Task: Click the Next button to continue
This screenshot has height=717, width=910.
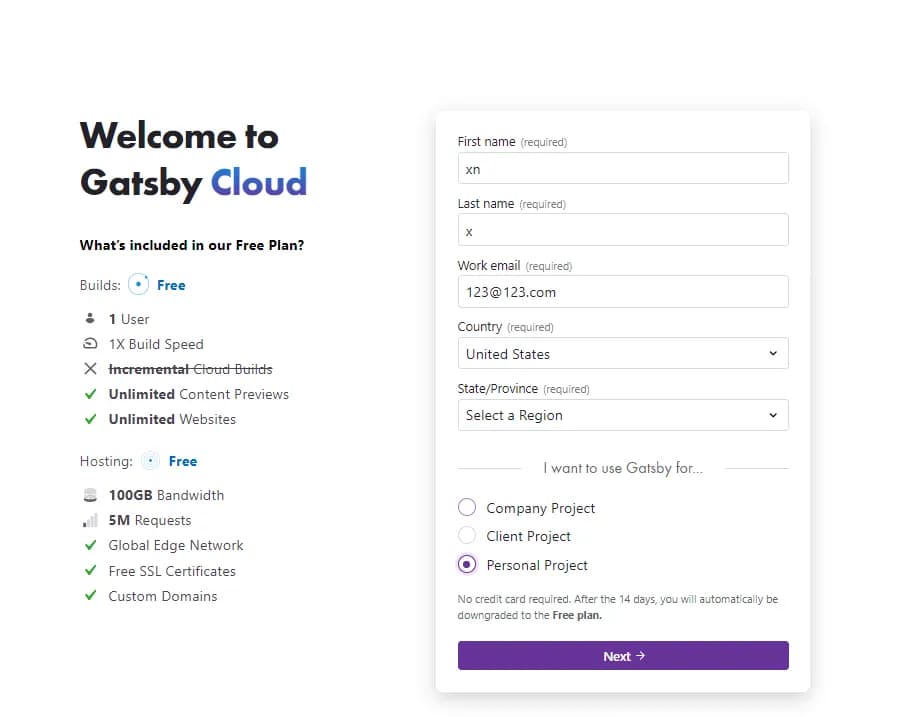Action: (x=623, y=655)
